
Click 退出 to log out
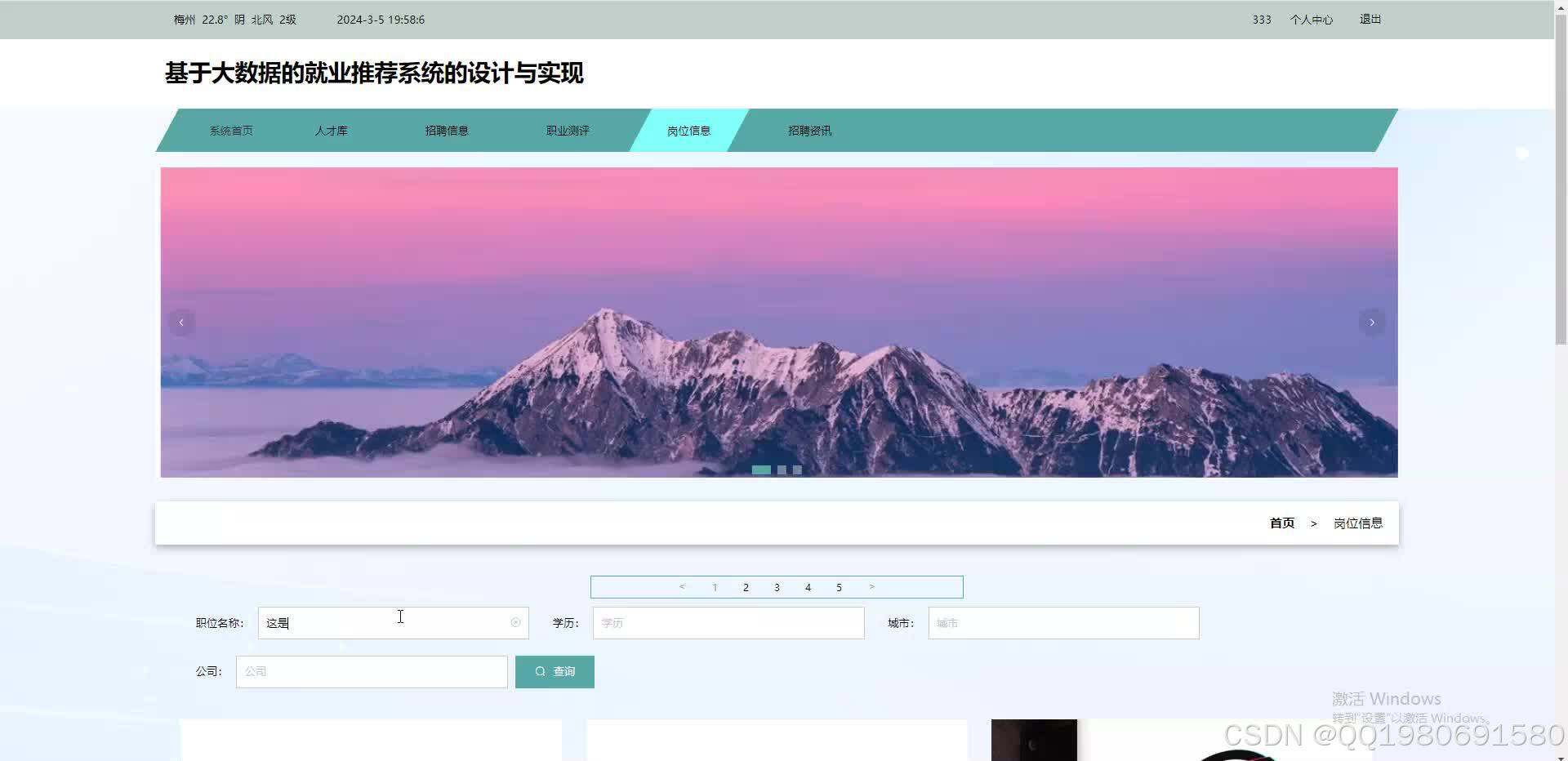pos(1370,19)
